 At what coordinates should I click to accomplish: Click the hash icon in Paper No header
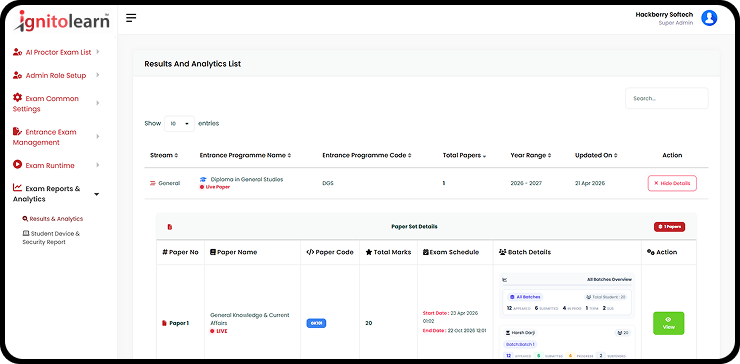point(165,252)
